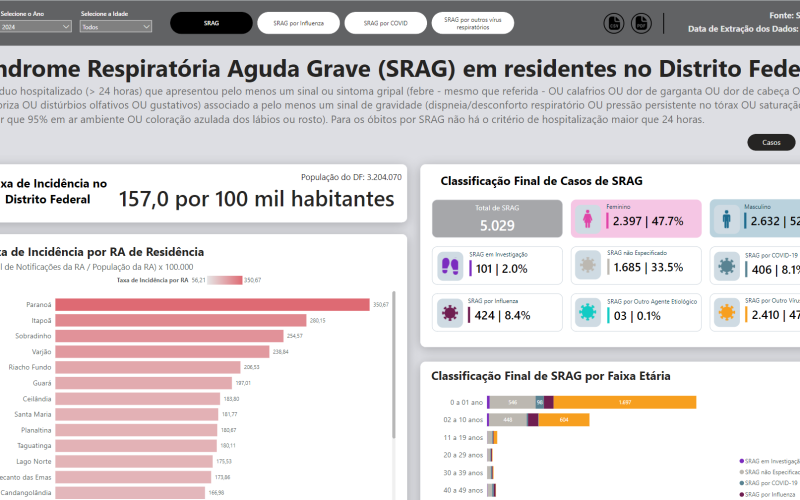
Task: Click the footprints icon for SRAG em Investigação
Action: click(x=450, y=266)
